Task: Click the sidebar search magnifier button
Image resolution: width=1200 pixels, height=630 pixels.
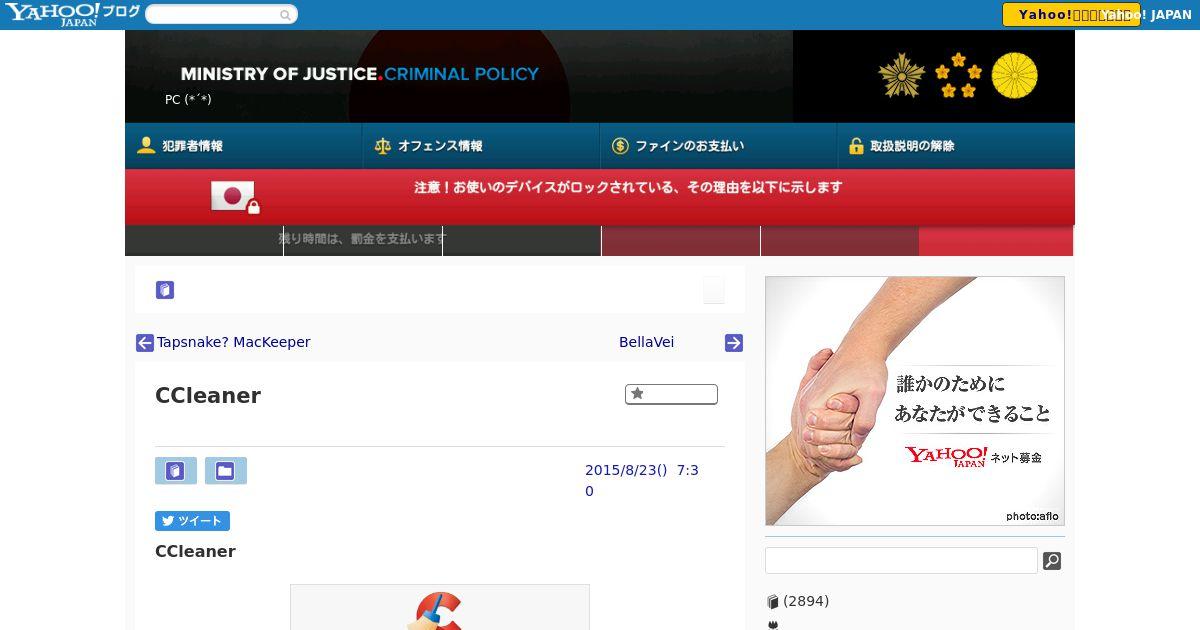Action: (x=1052, y=561)
